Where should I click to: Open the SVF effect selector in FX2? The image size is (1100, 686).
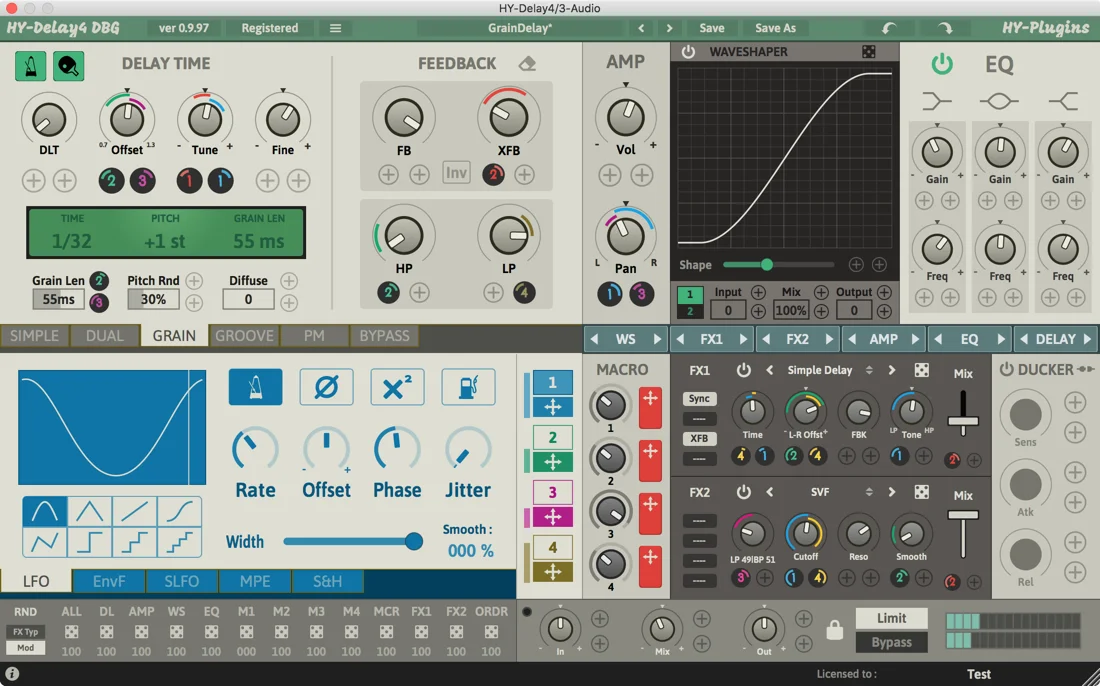819,492
